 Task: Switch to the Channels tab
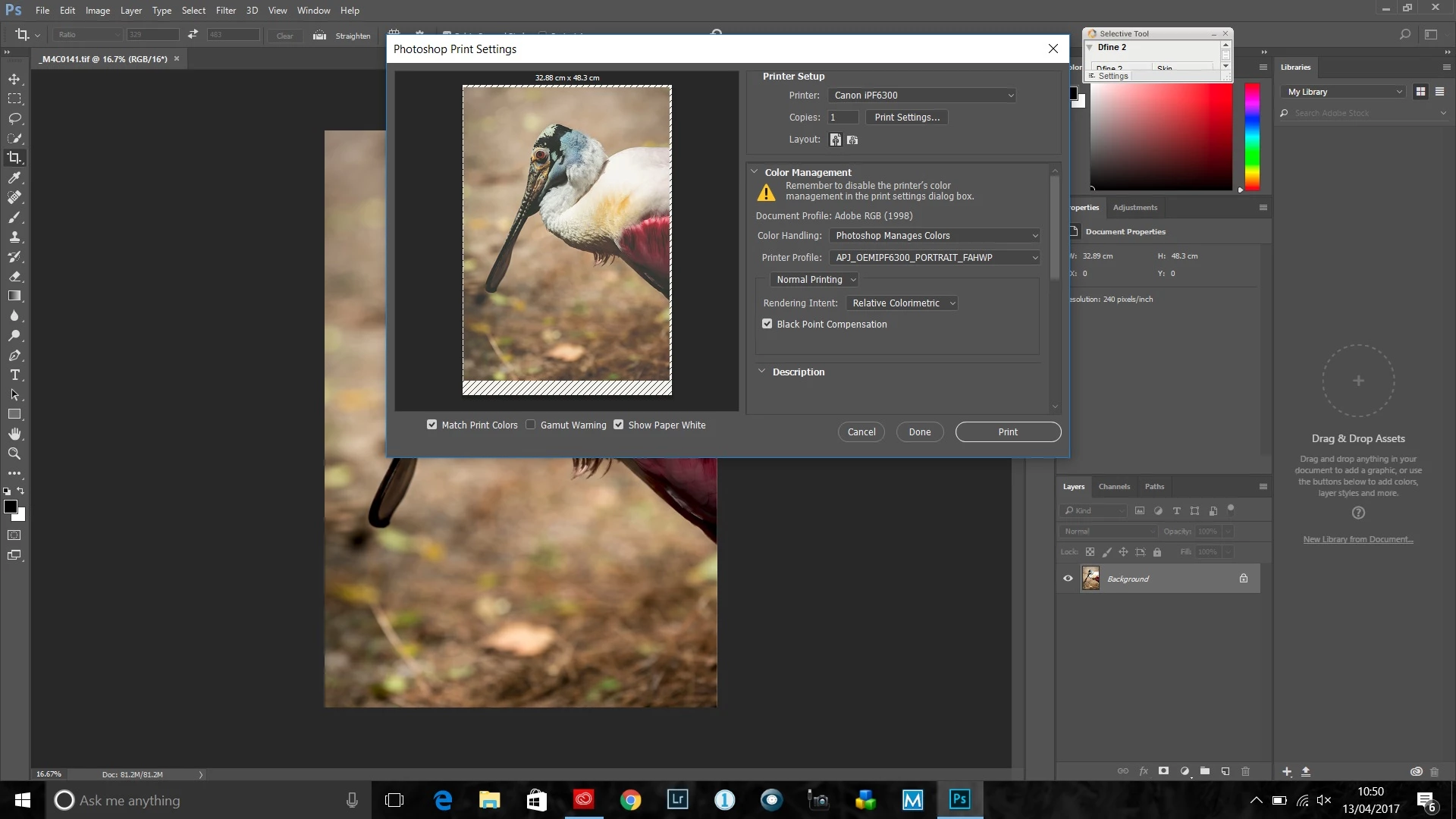pyautogui.click(x=1114, y=486)
